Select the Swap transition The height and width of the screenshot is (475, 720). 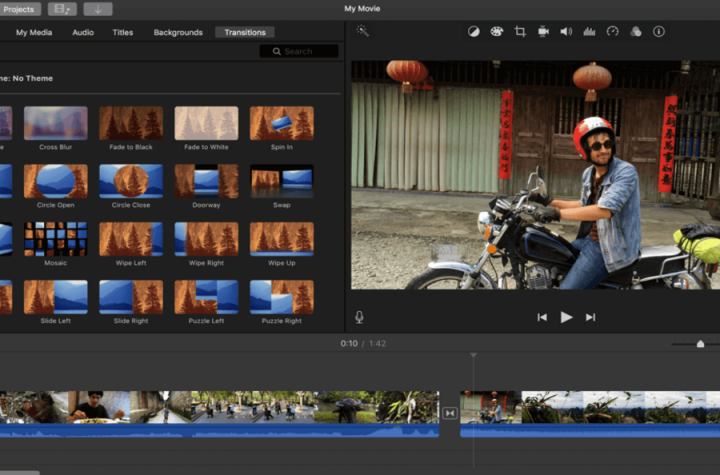[x=281, y=181]
